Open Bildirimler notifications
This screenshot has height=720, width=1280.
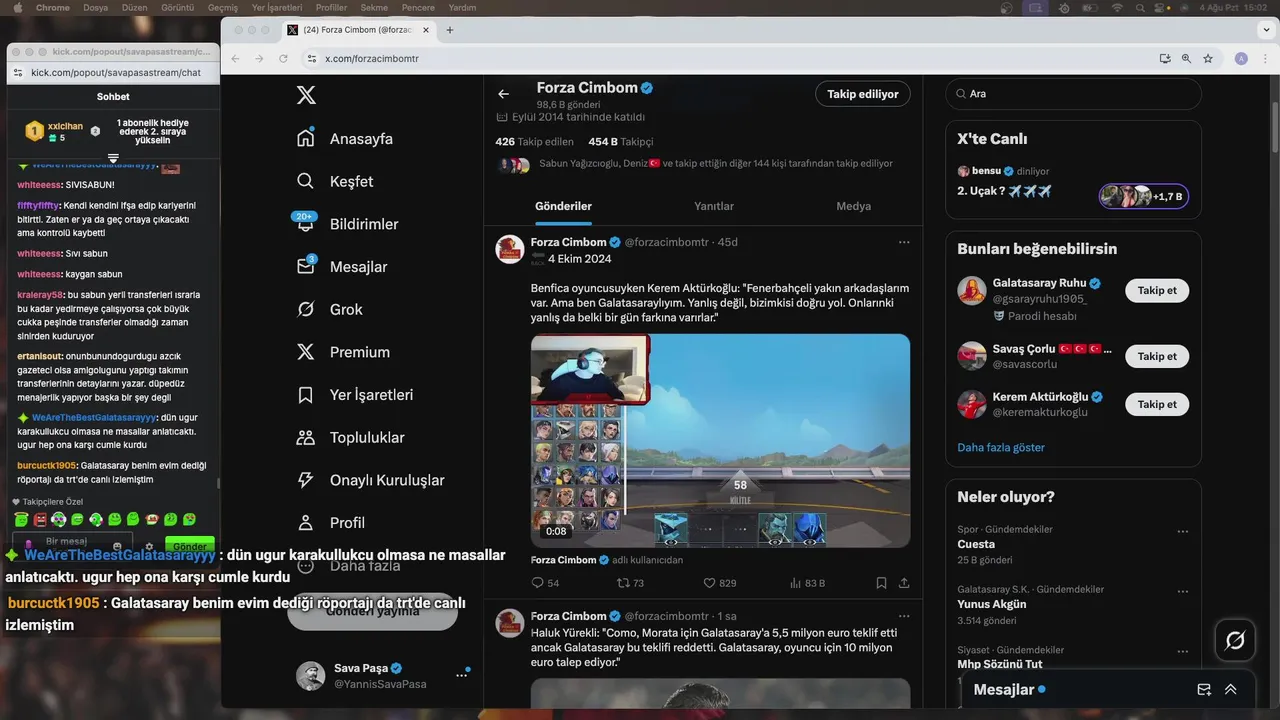347,224
